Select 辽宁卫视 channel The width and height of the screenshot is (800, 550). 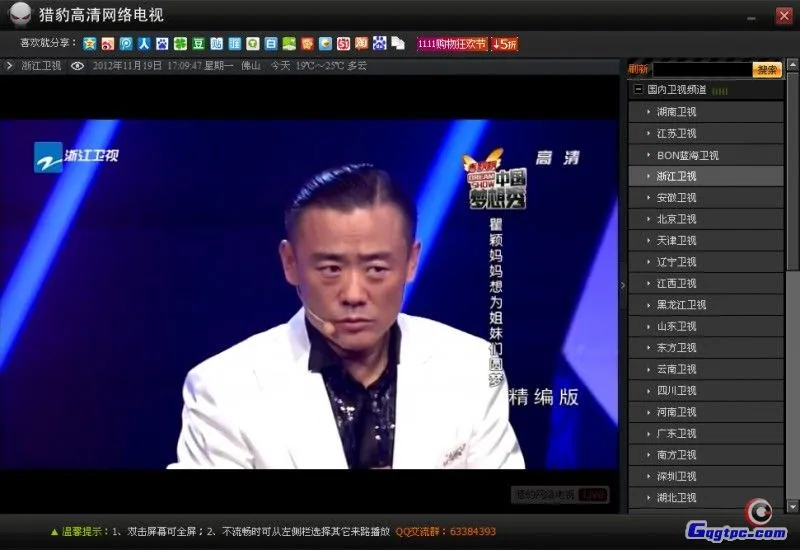pyautogui.click(x=706, y=262)
